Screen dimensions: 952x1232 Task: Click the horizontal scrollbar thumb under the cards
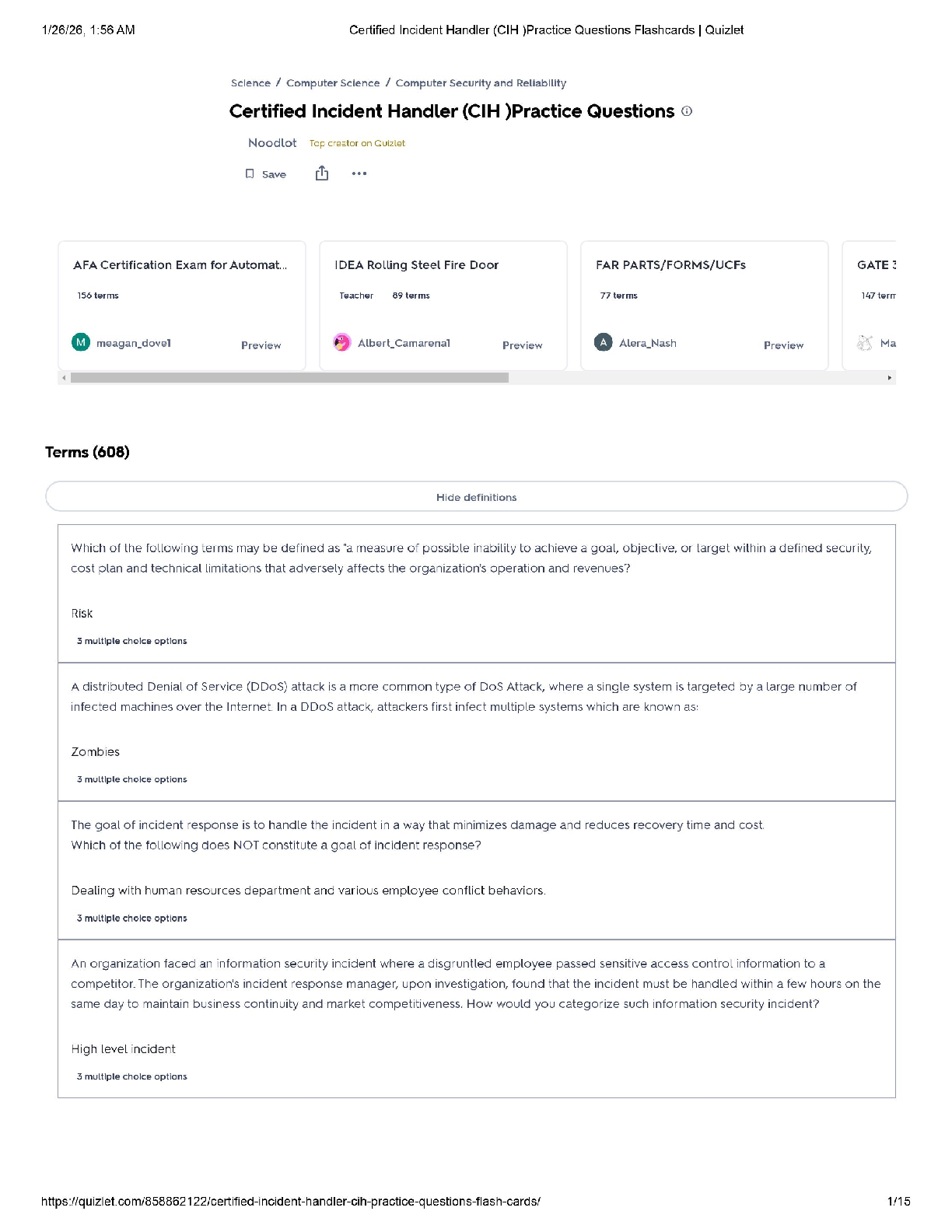click(x=289, y=378)
